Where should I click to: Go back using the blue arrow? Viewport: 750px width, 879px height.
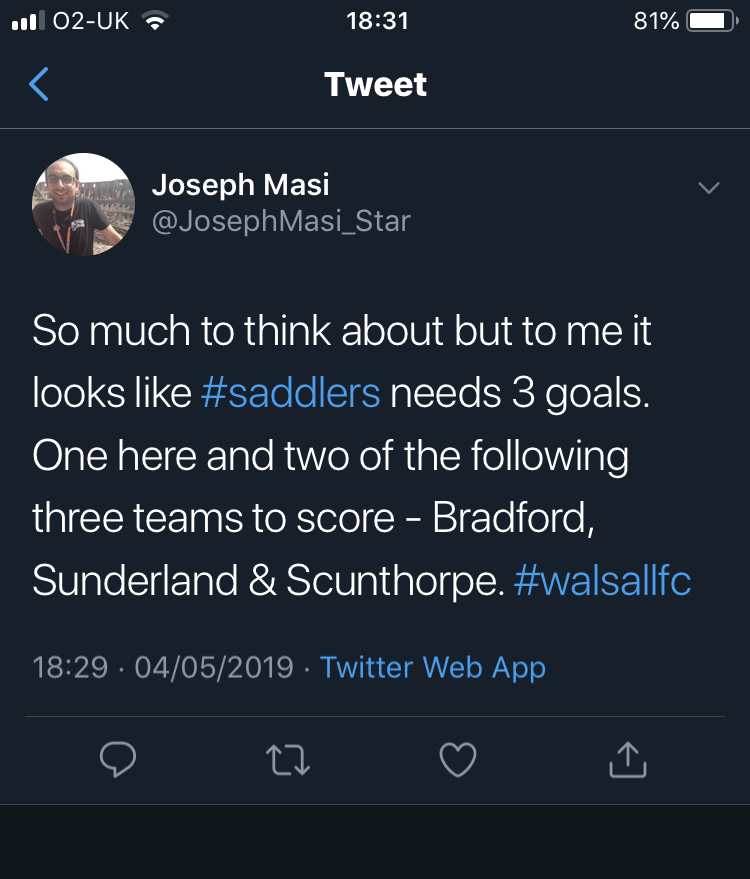(x=39, y=84)
